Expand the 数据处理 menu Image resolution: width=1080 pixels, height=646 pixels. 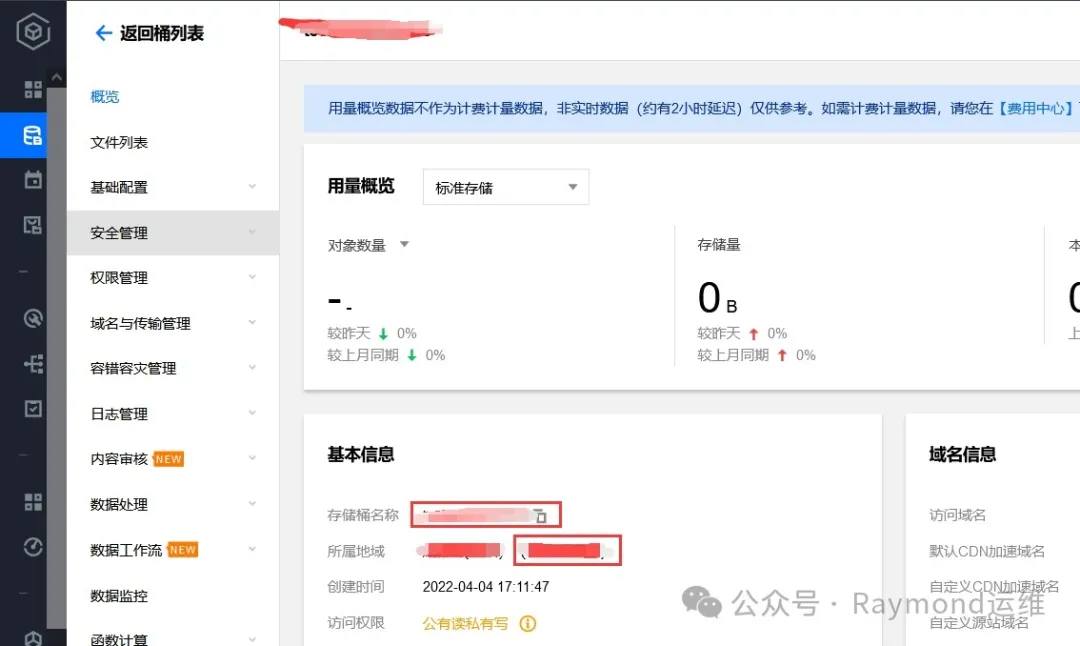click(173, 505)
